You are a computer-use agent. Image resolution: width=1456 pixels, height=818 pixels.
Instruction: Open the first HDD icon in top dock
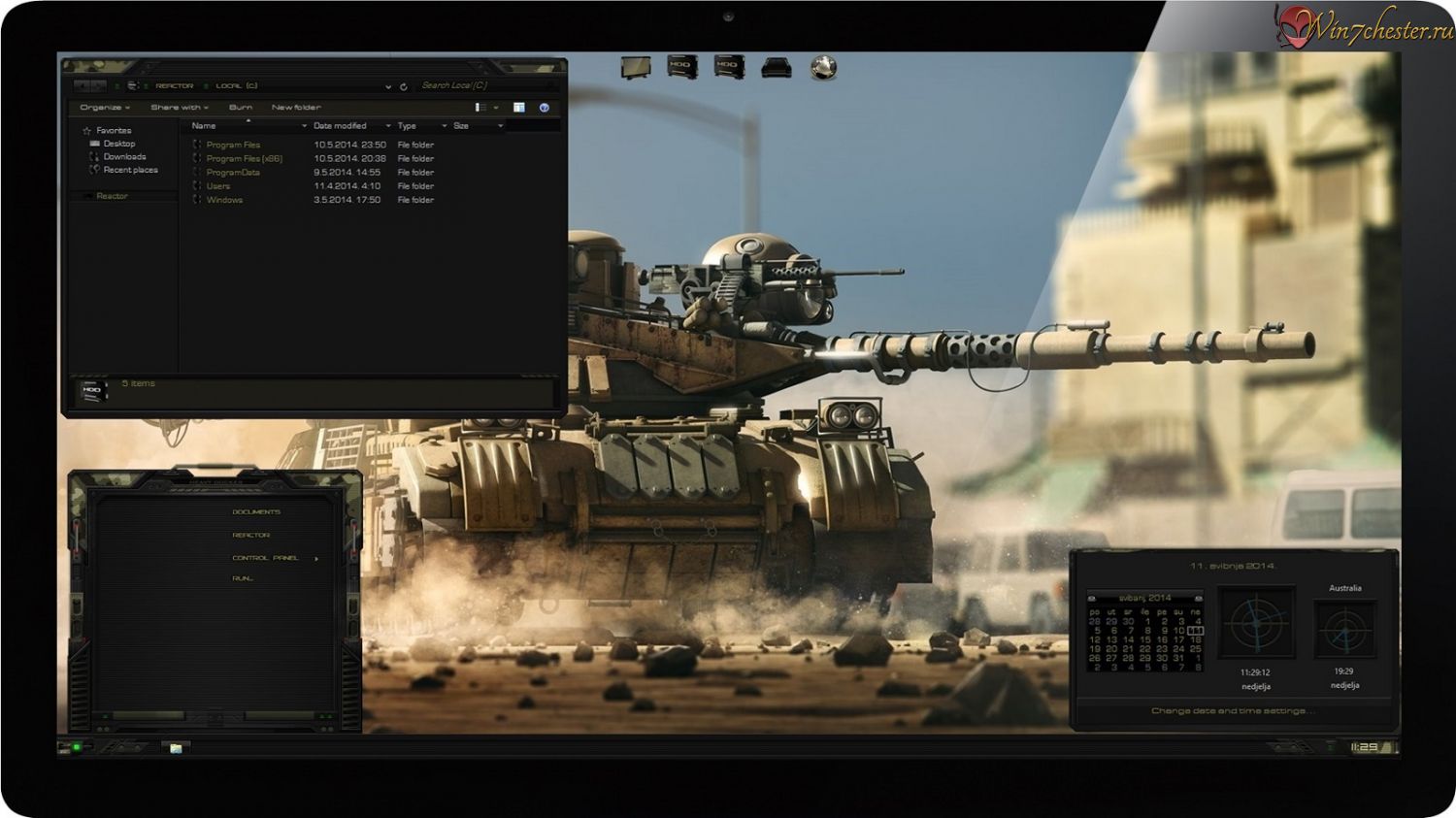tap(682, 67)
